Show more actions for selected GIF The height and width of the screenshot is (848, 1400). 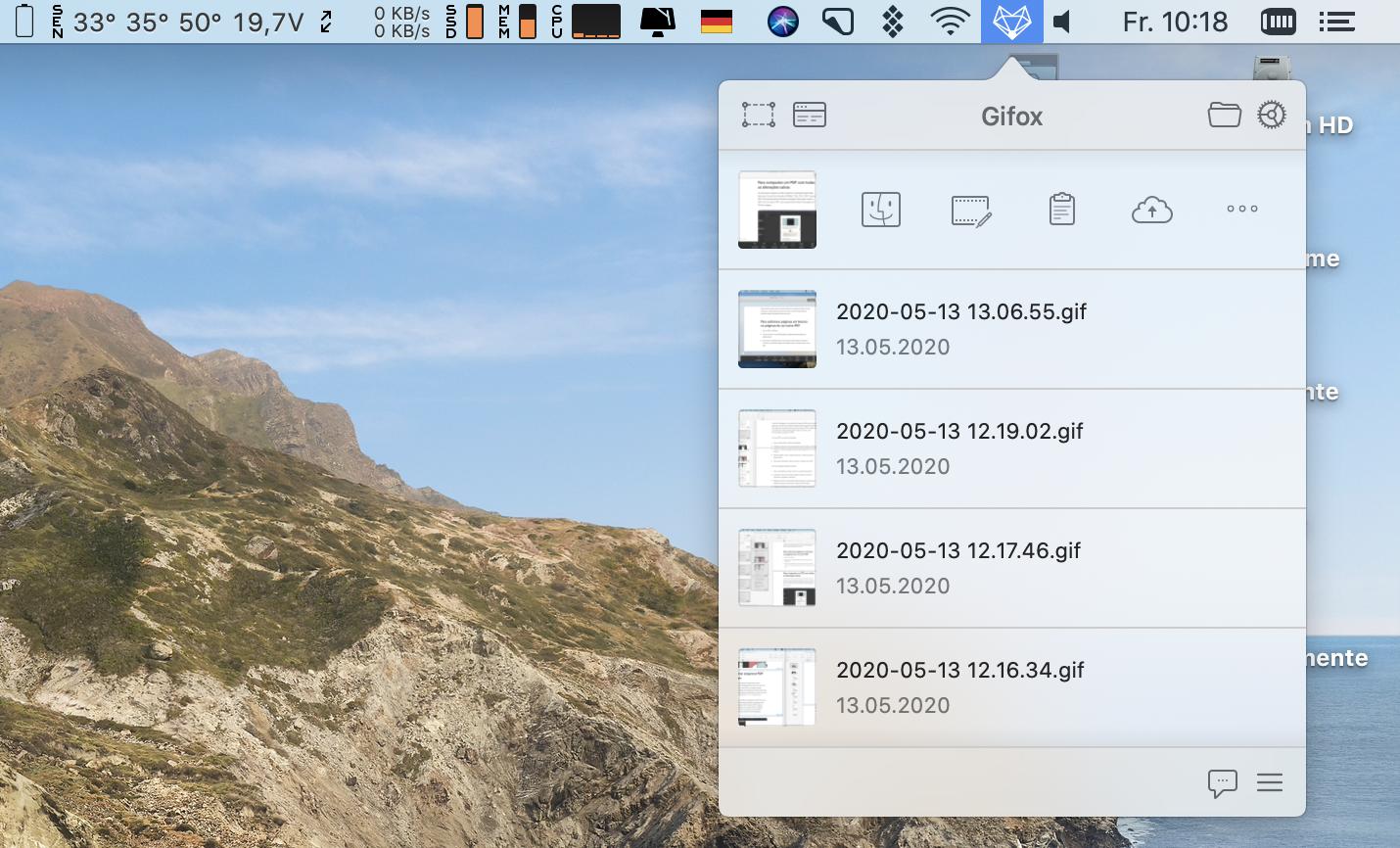tap(1242, 209)
